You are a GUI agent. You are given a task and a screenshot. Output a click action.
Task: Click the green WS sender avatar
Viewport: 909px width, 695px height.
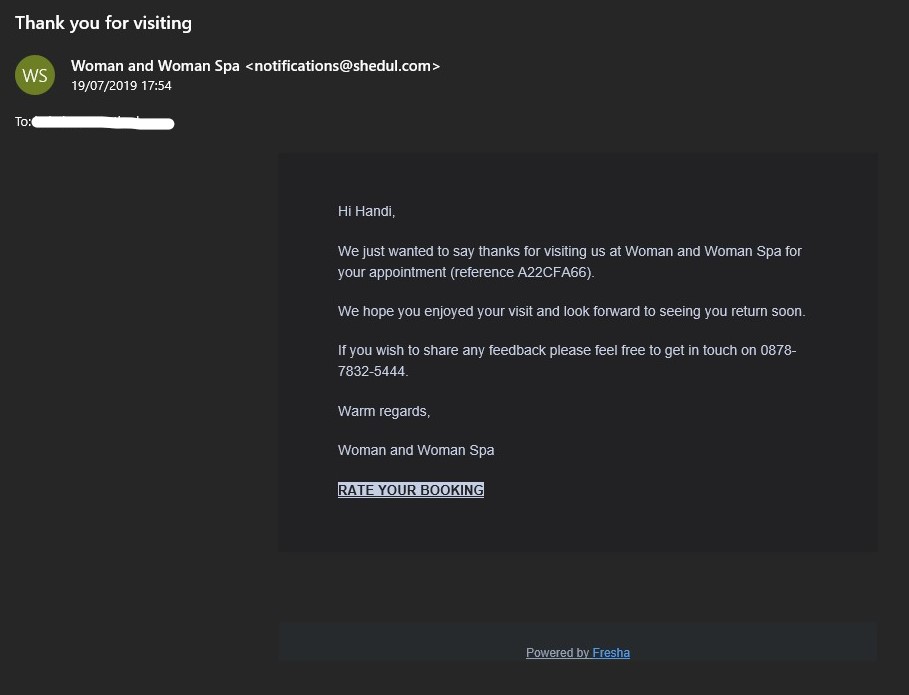[35, 75]
